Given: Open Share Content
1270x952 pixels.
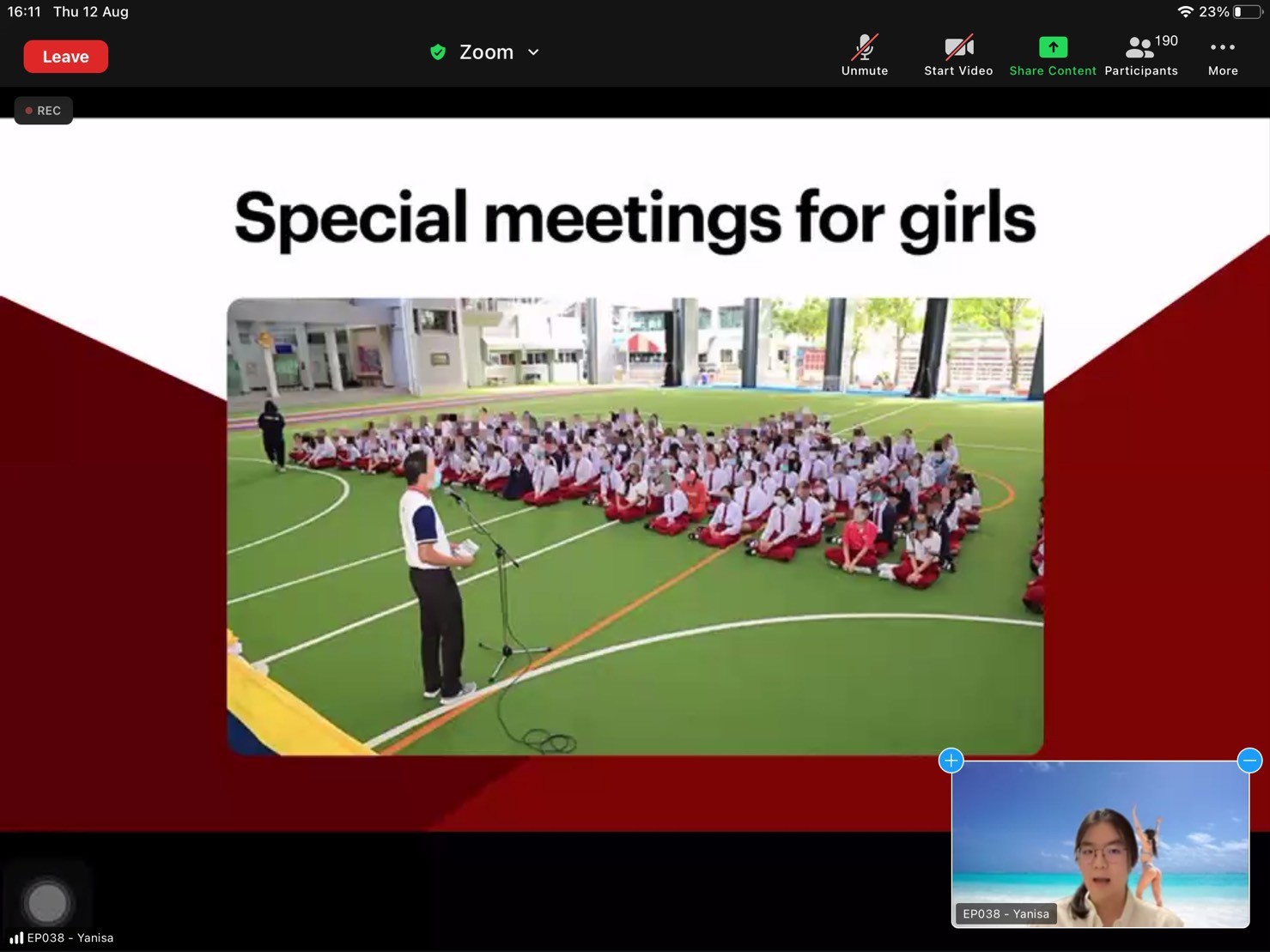Looking at the screenshot, I should click(x=1053, y=56).
